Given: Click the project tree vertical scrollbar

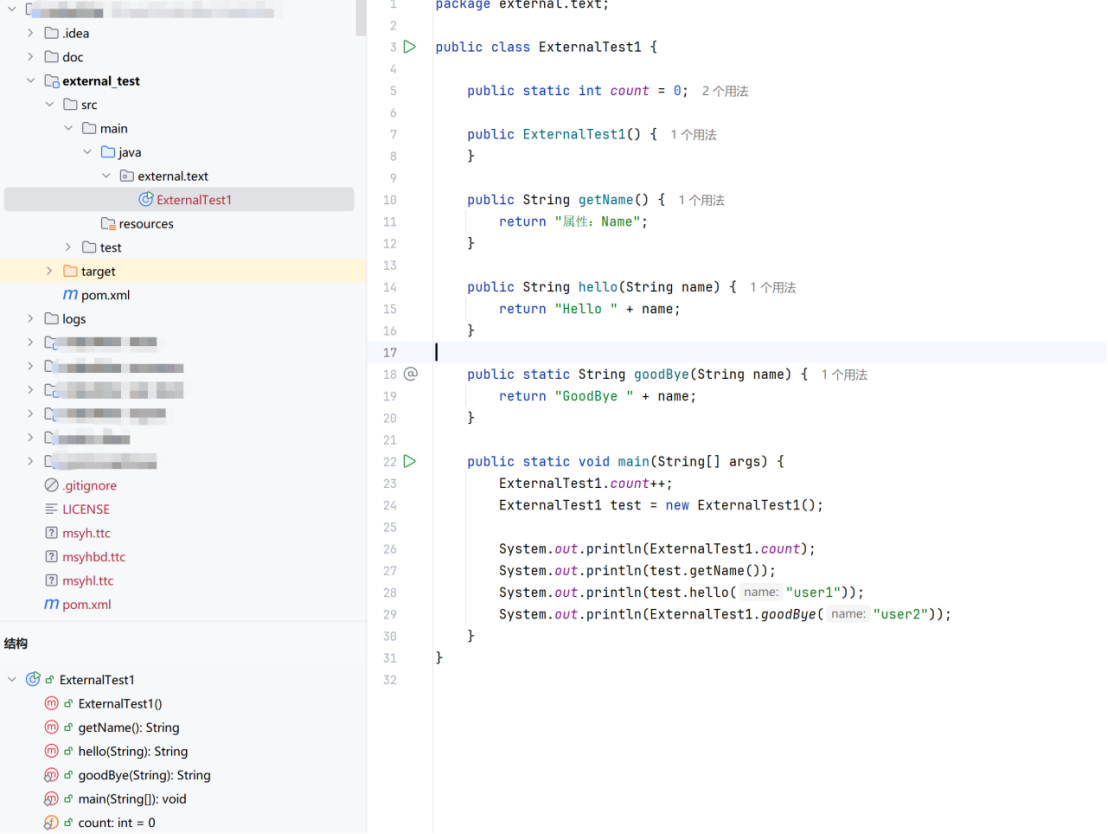Looking at the screenshot, I should [360, 18].
